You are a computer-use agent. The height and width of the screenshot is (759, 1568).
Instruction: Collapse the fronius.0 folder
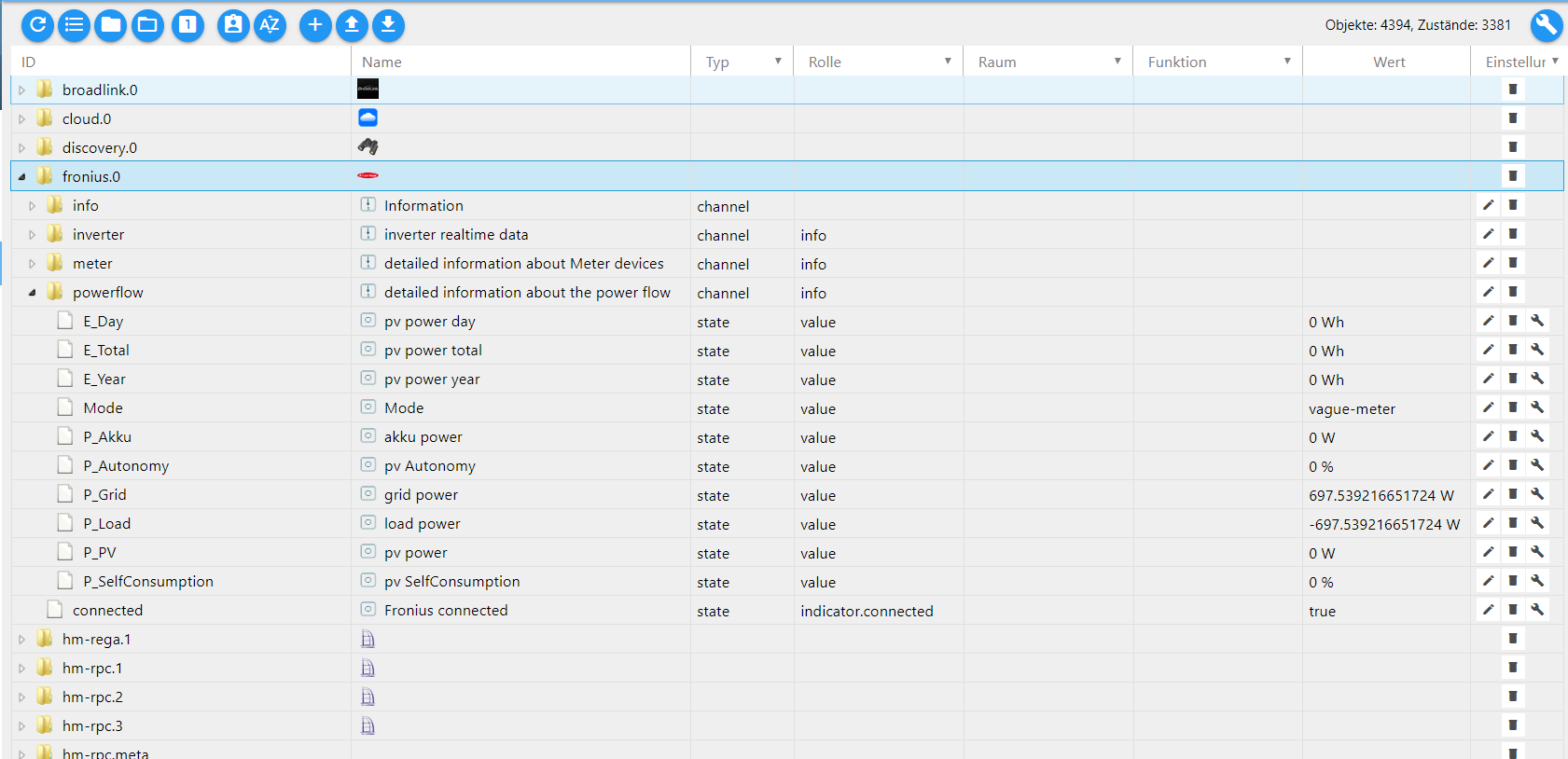pos(22,177)
